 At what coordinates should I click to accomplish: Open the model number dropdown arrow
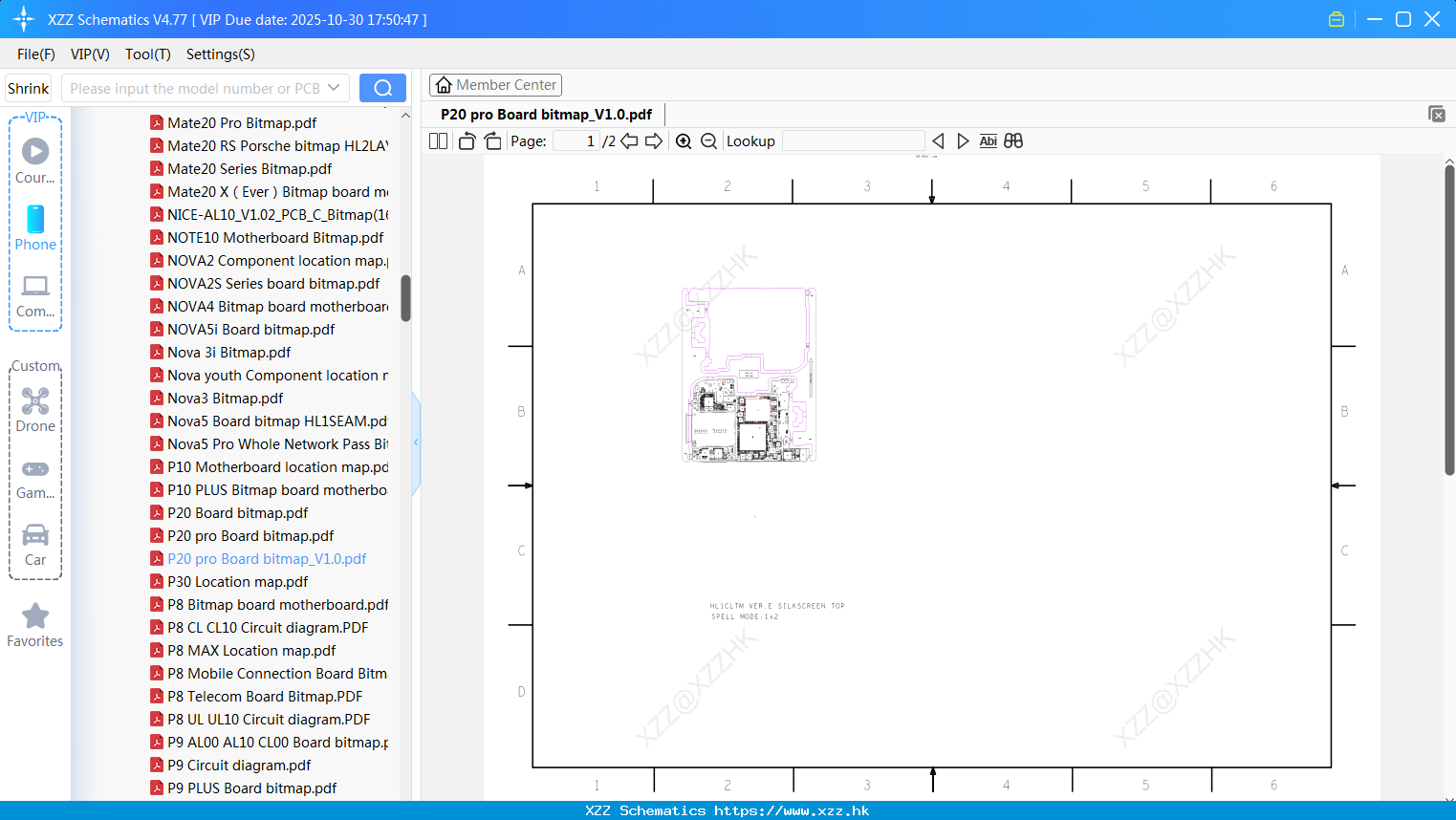pyautogui.click(x=334, y=88)
